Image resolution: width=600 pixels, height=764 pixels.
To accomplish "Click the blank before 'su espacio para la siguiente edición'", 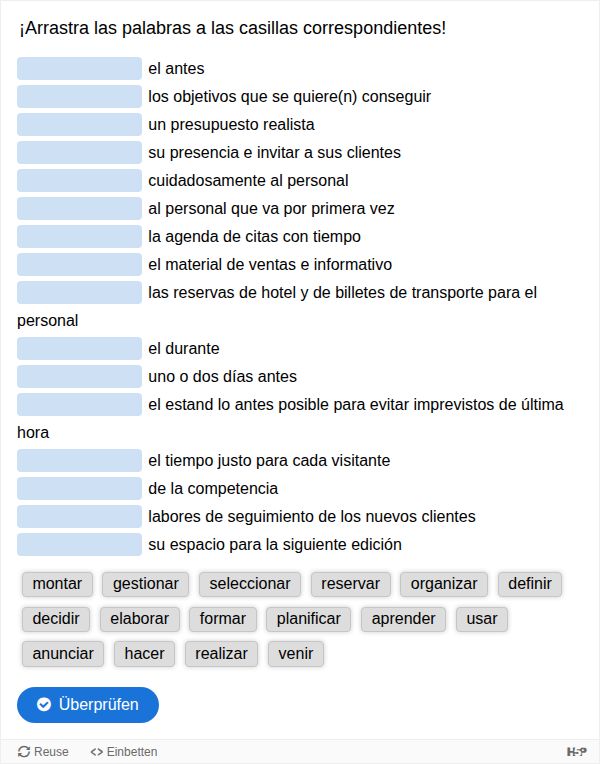I will coord(80,545).
